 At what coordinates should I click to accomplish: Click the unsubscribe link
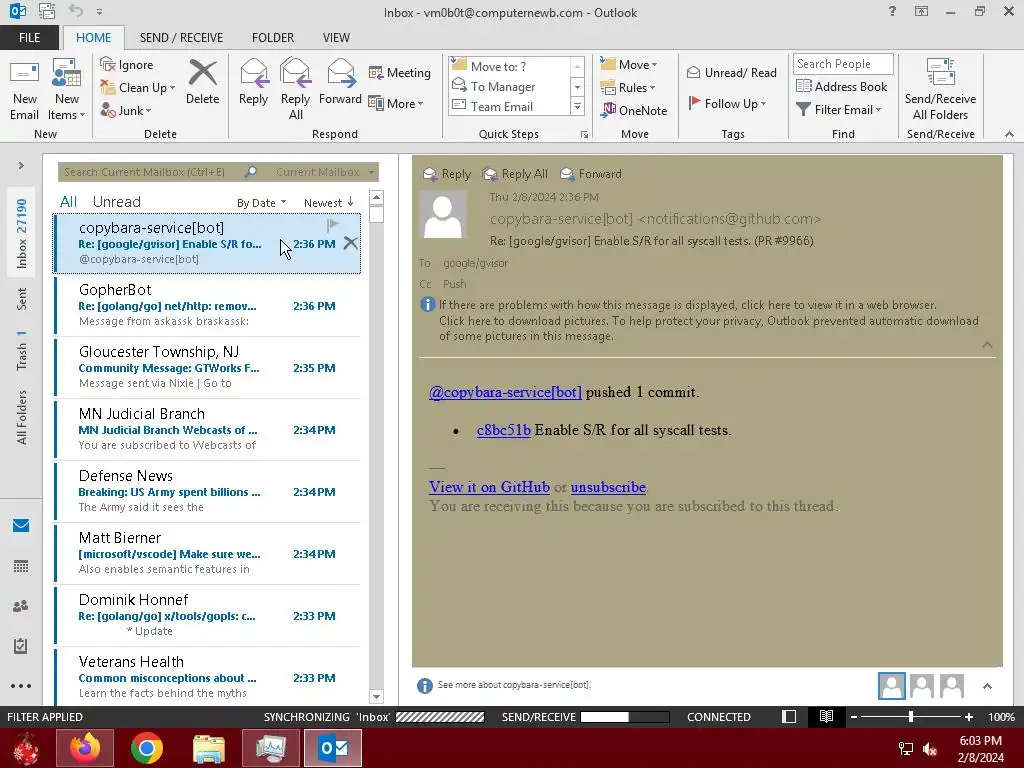point(608,487)
